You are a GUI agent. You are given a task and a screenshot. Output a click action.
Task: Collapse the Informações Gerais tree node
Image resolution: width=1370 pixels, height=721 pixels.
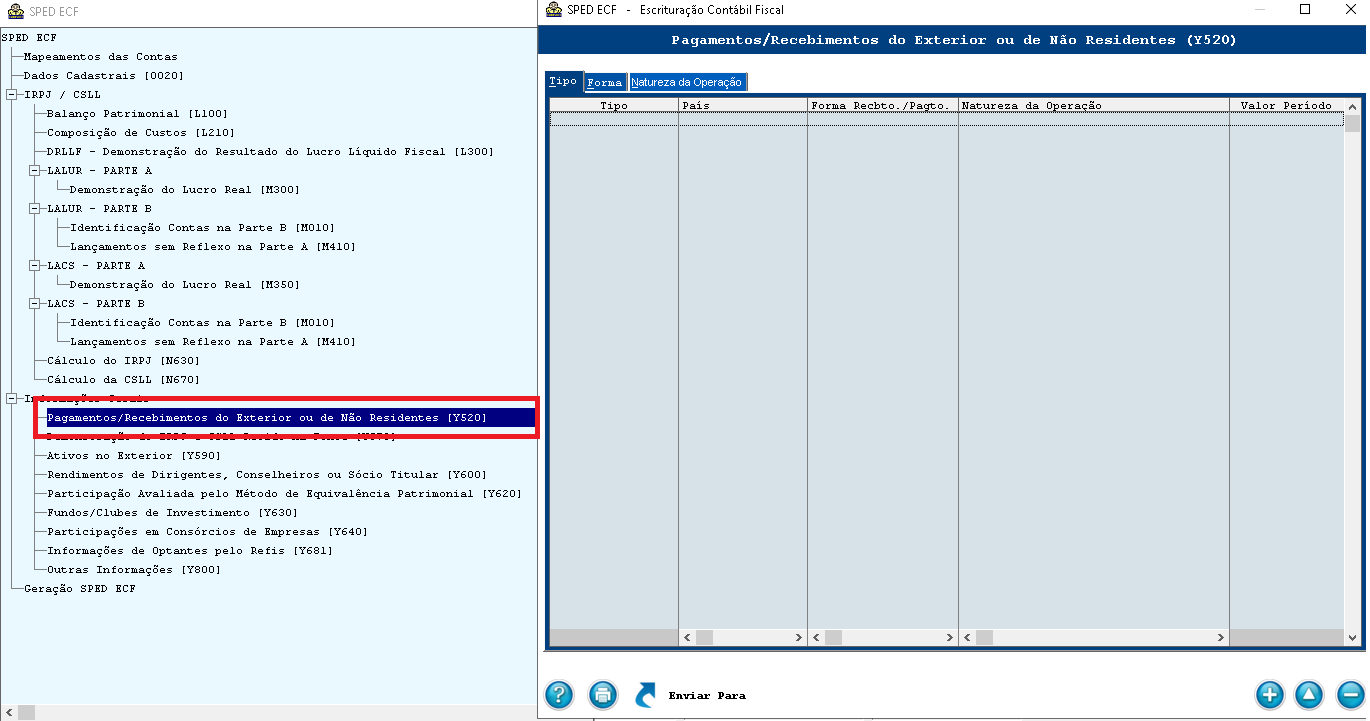[12, 399]
